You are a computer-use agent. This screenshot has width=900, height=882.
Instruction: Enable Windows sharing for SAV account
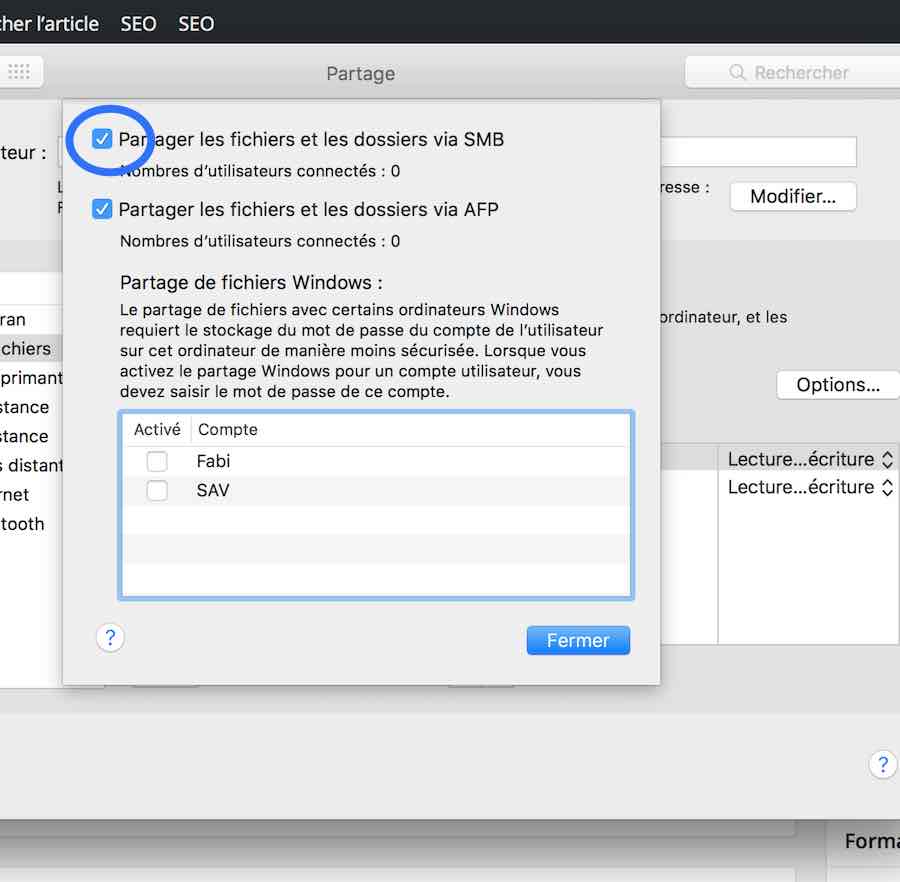(x=157, y=490)
